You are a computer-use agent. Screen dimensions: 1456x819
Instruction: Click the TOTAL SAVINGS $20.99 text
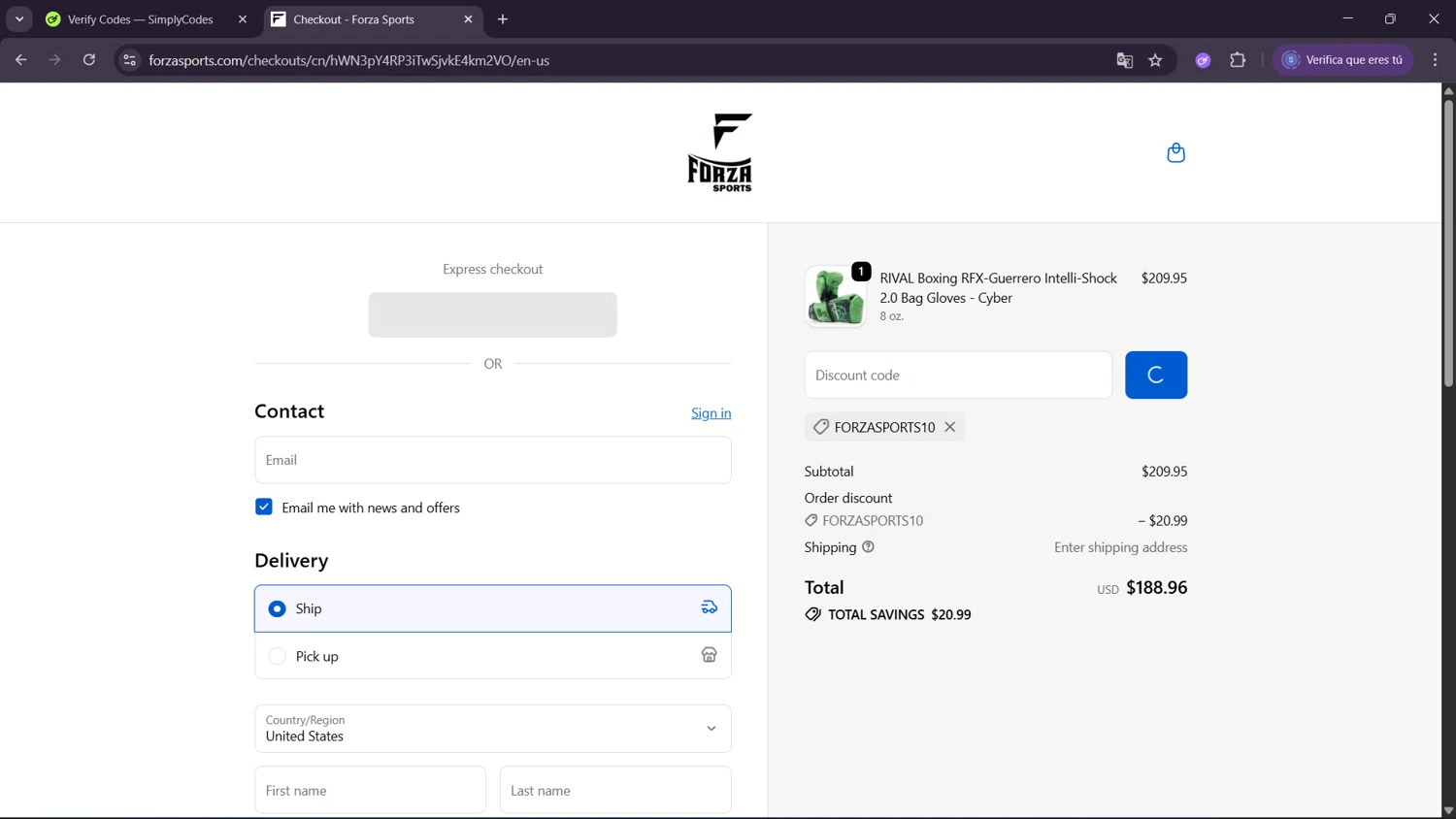click(900, 614)
